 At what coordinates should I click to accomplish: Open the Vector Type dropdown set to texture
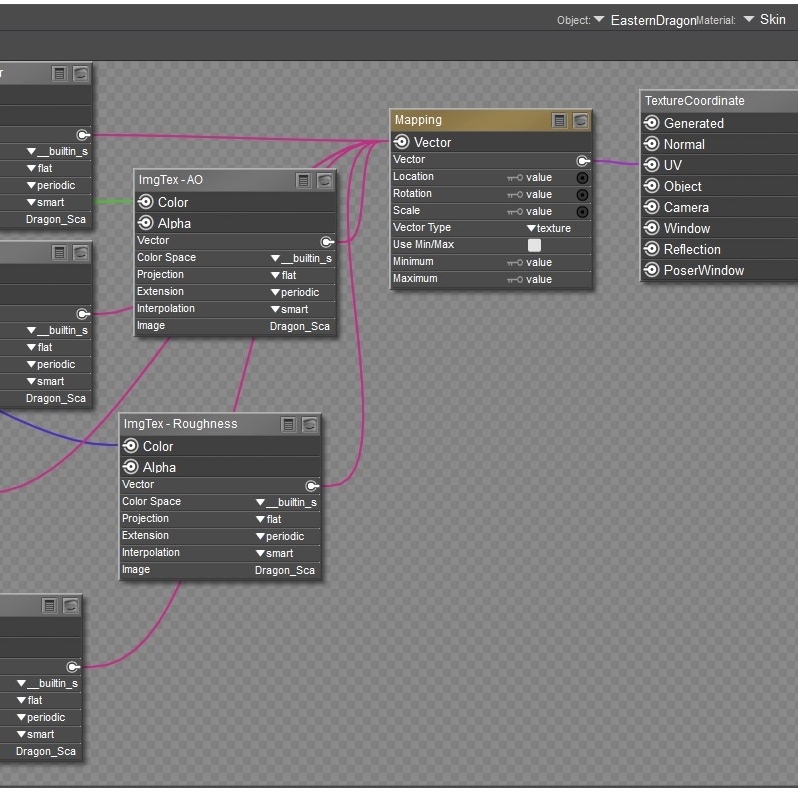(x=549, y=228)
